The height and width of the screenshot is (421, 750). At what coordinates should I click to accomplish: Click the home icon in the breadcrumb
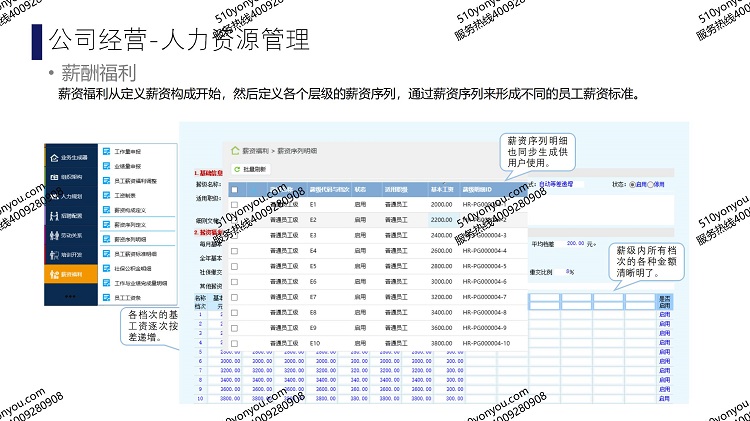pyautogui.click(x=236, y=149)
